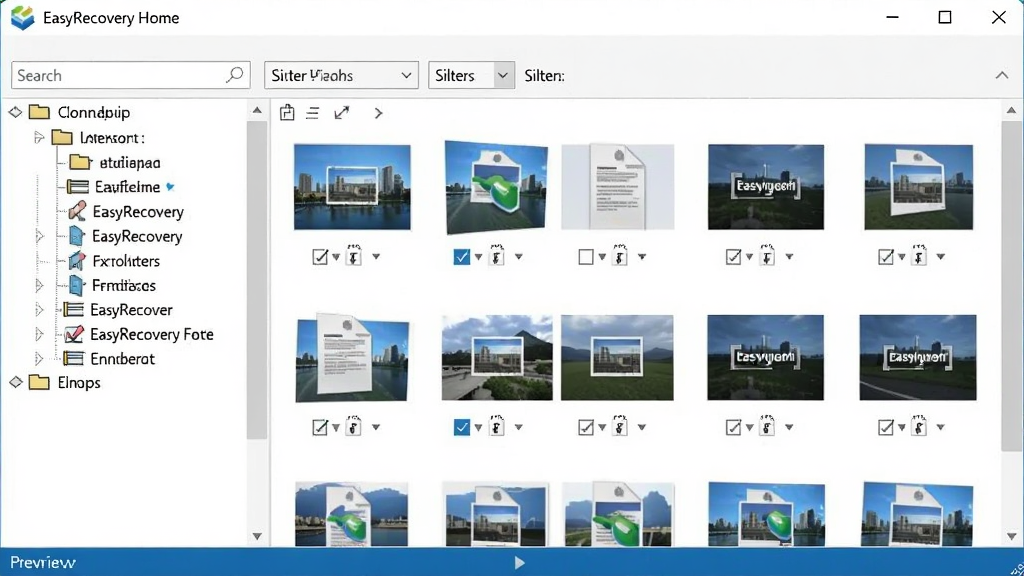Switch to list view icon

point(313,113)
